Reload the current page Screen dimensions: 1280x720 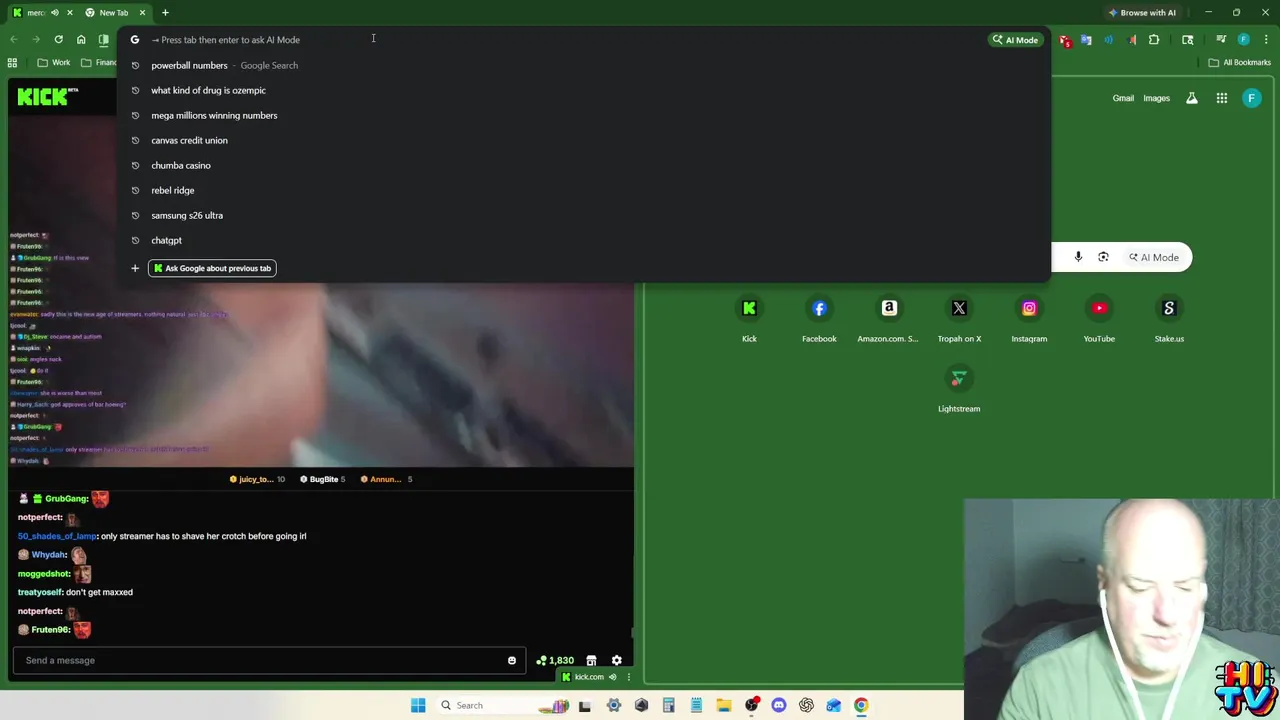[x=58, y=40]
